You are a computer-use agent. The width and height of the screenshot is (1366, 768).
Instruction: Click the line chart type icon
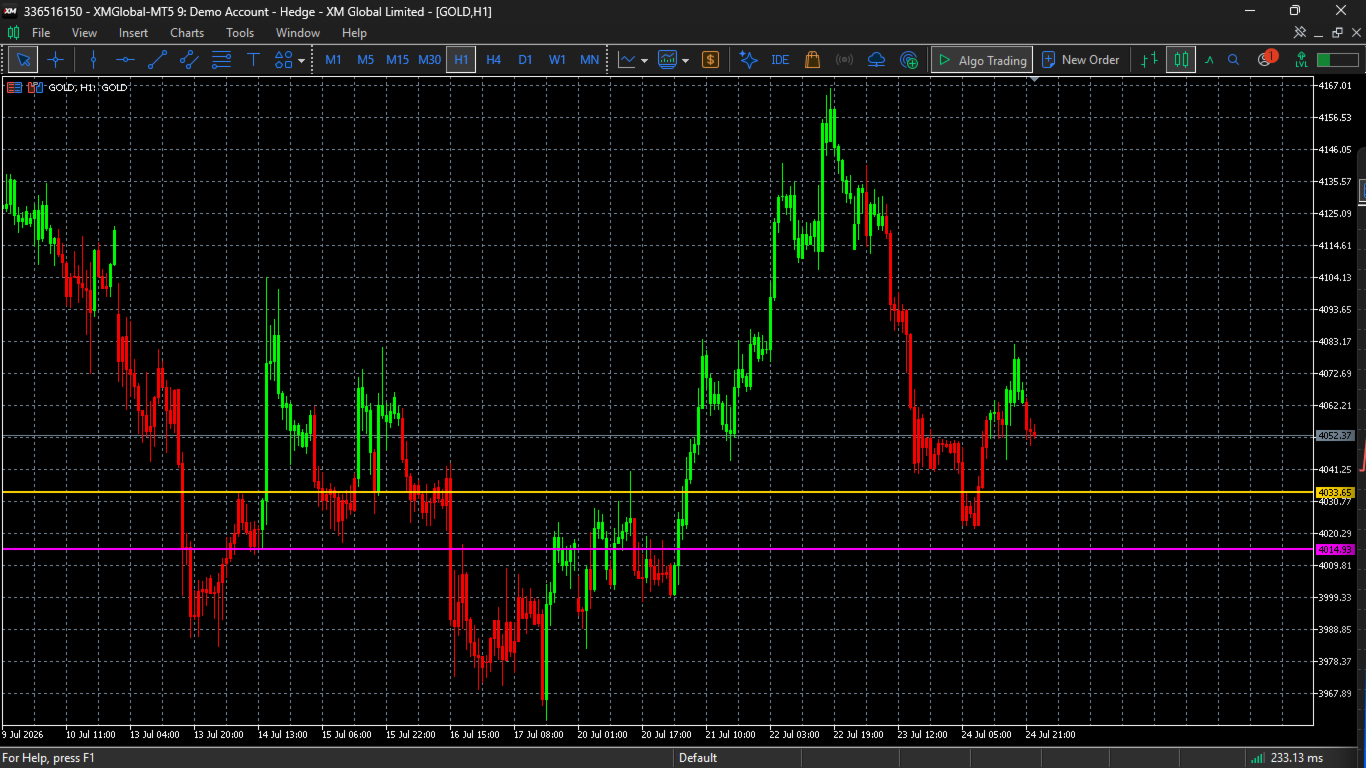tap(627, 60)
